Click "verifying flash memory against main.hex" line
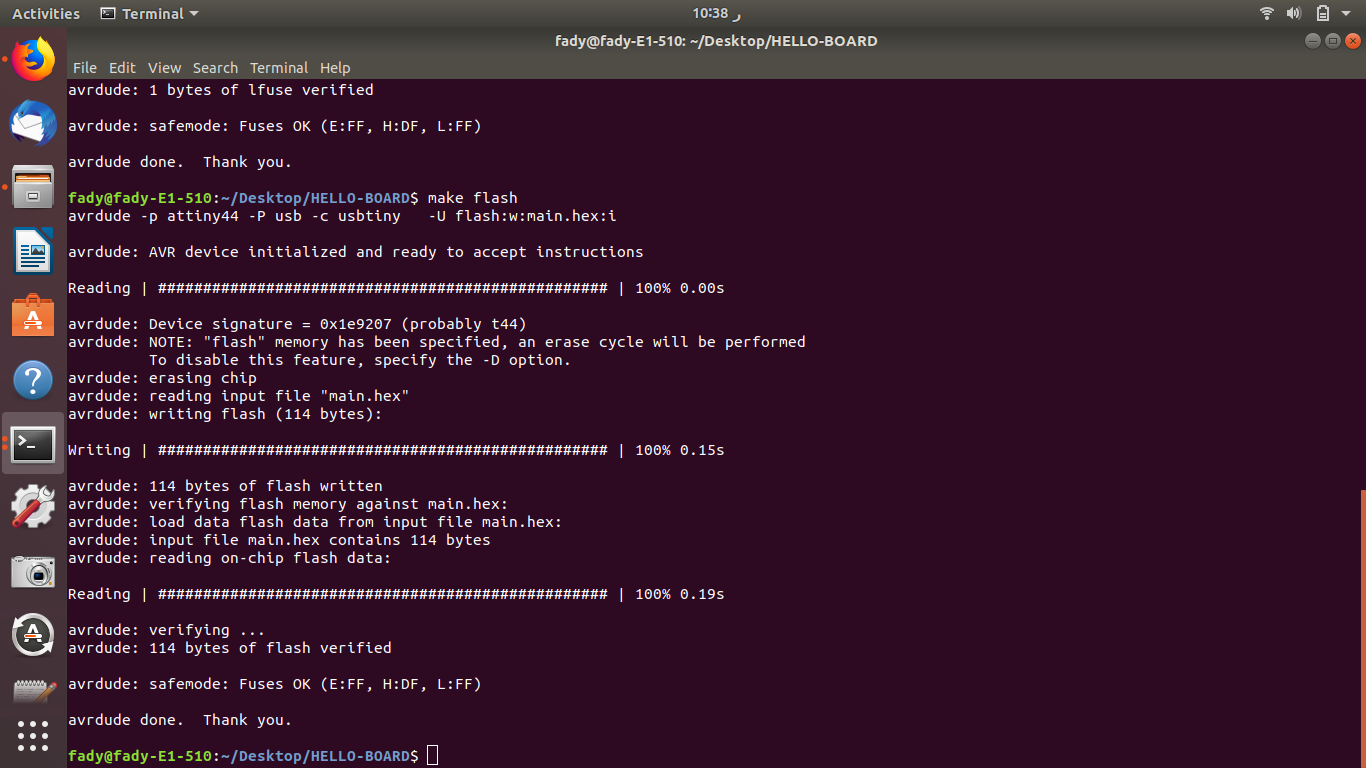1366x768 pixels. (288, 504)
